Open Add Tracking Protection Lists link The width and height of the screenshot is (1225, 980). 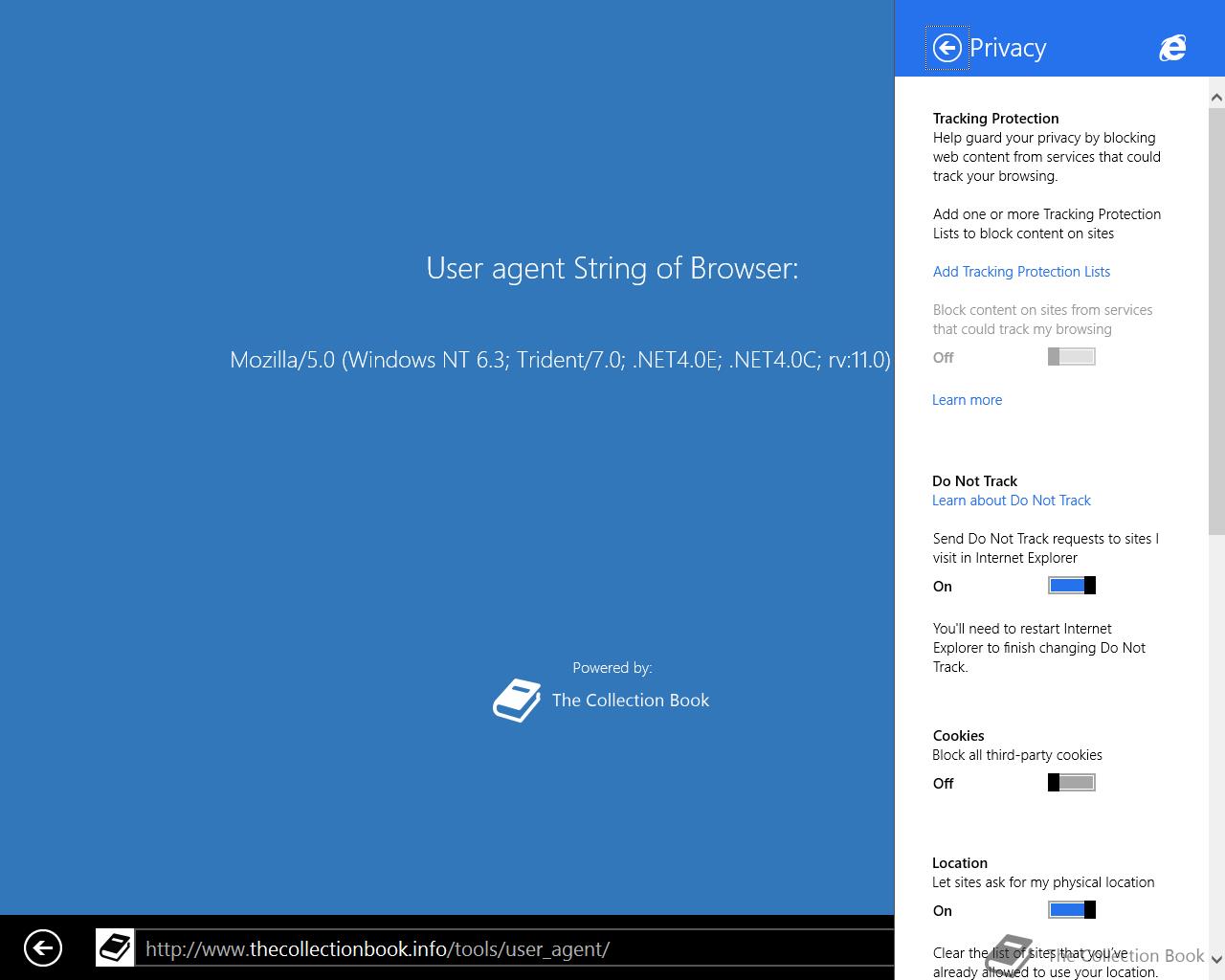click(1021, 272)
